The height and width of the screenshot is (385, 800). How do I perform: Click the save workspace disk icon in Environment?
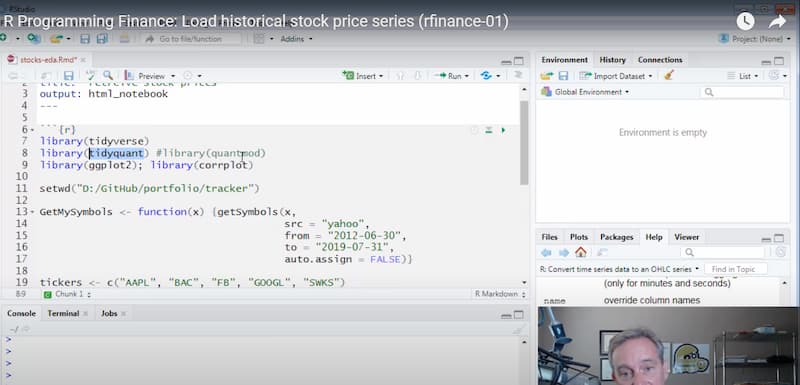tap(563, 75)
